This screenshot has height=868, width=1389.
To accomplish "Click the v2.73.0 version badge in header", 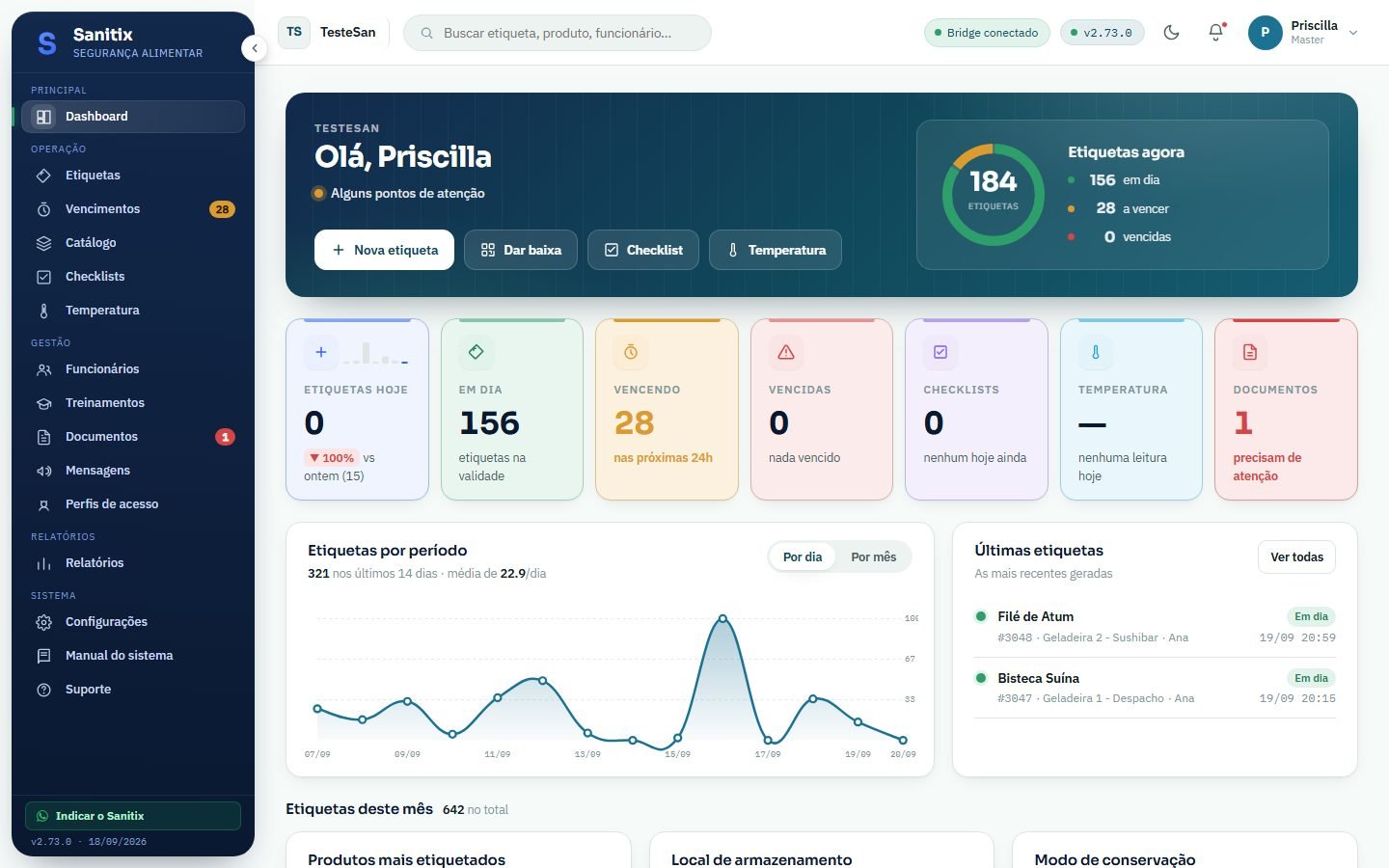I will (x=1103, y=33).
